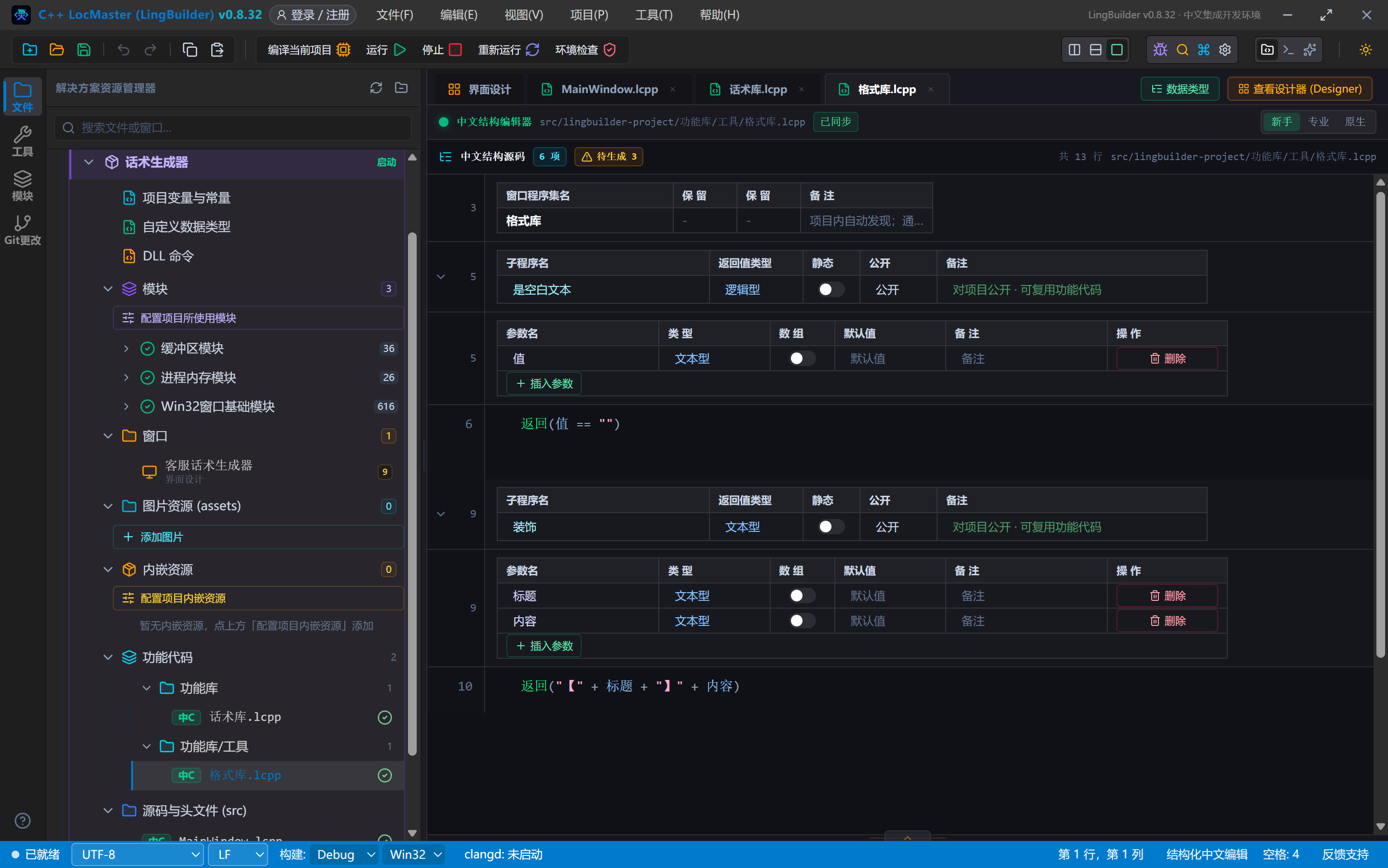Switch to MainWindow.lcpp tab
Viewport: 1388px width, 868px height.
pos(609,89)
